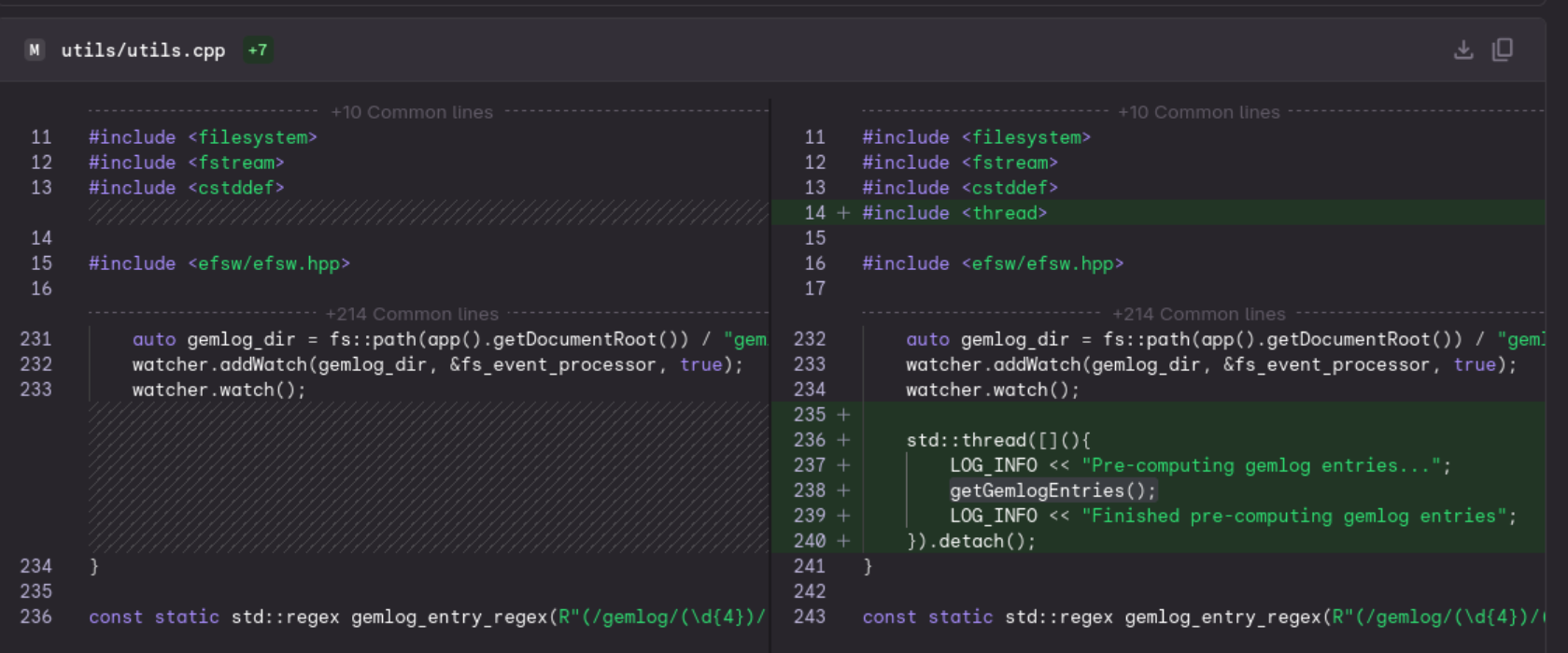
Task: Click the download file icon
Action: pos(1463,50)
